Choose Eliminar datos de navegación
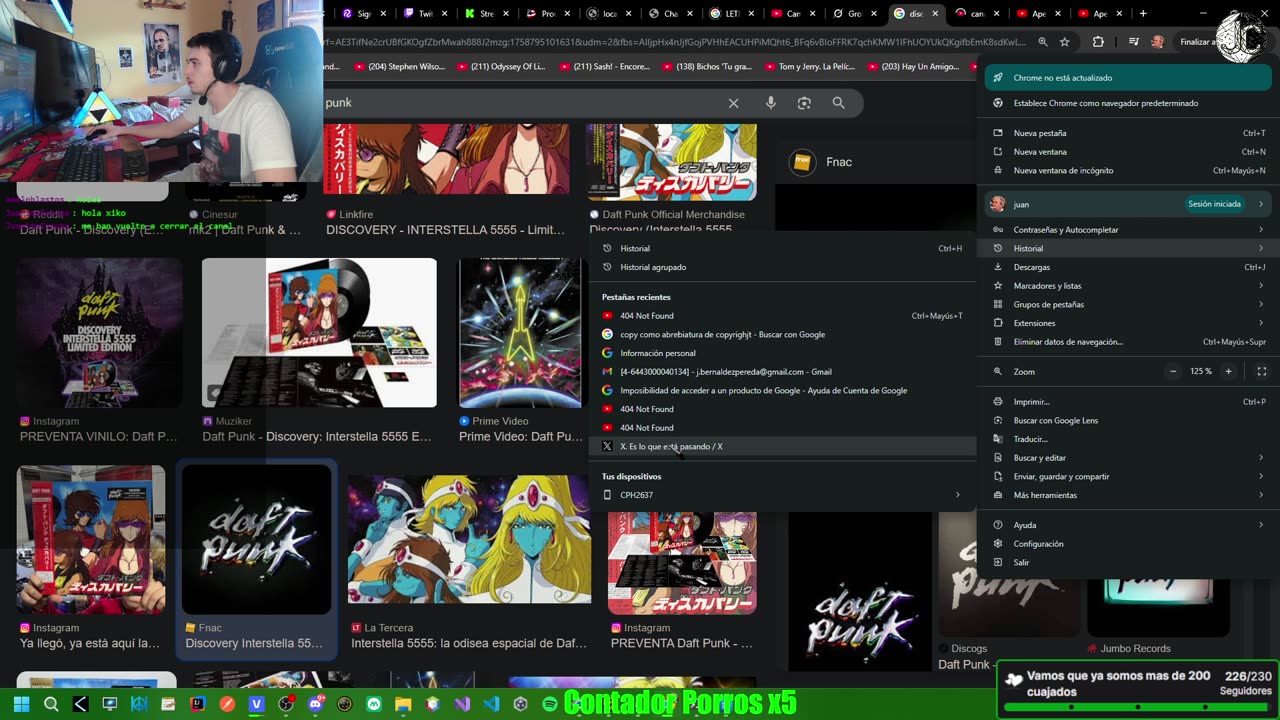The image size is (1280, 720). [1128, 342]
